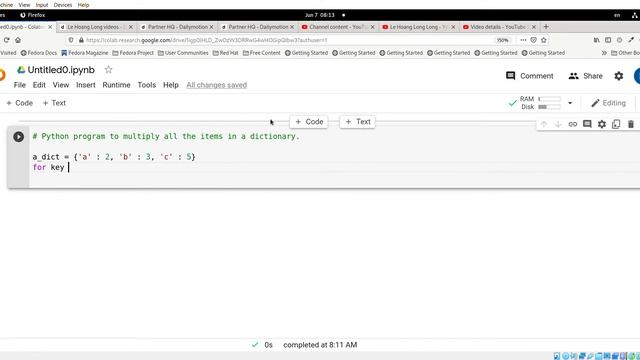Mirror cell in tab icon
640x360 pixels.
pos(616,124)
